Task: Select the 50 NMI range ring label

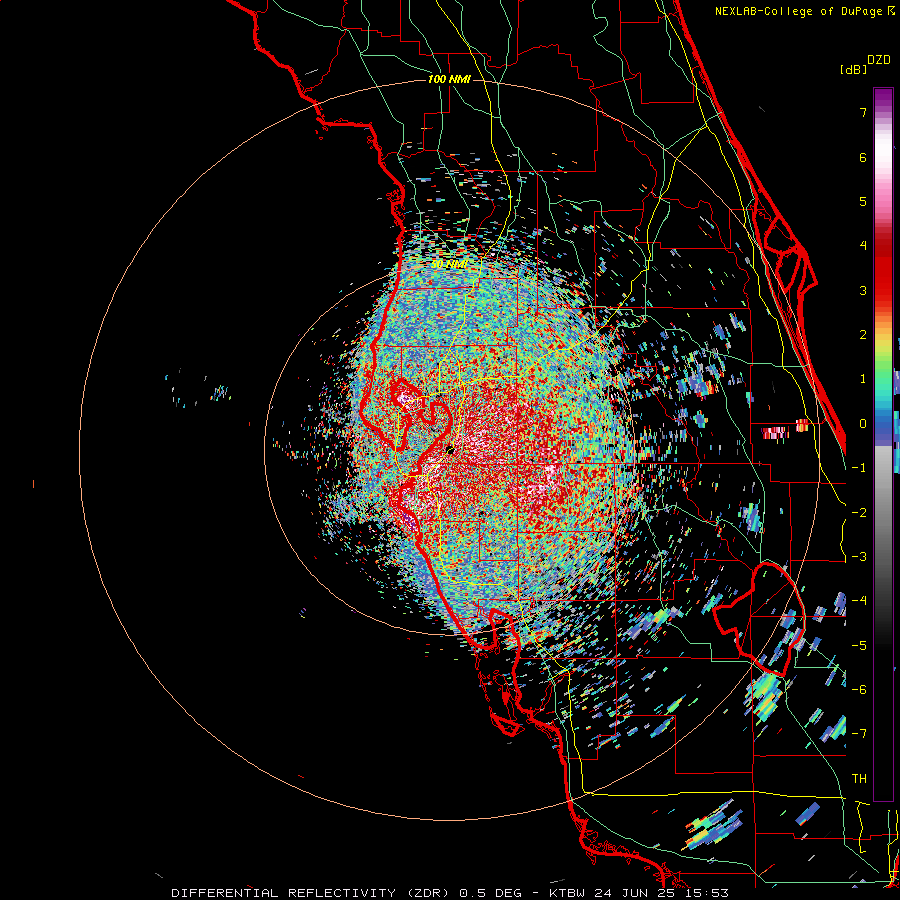Action: click(x=449, y=264)
